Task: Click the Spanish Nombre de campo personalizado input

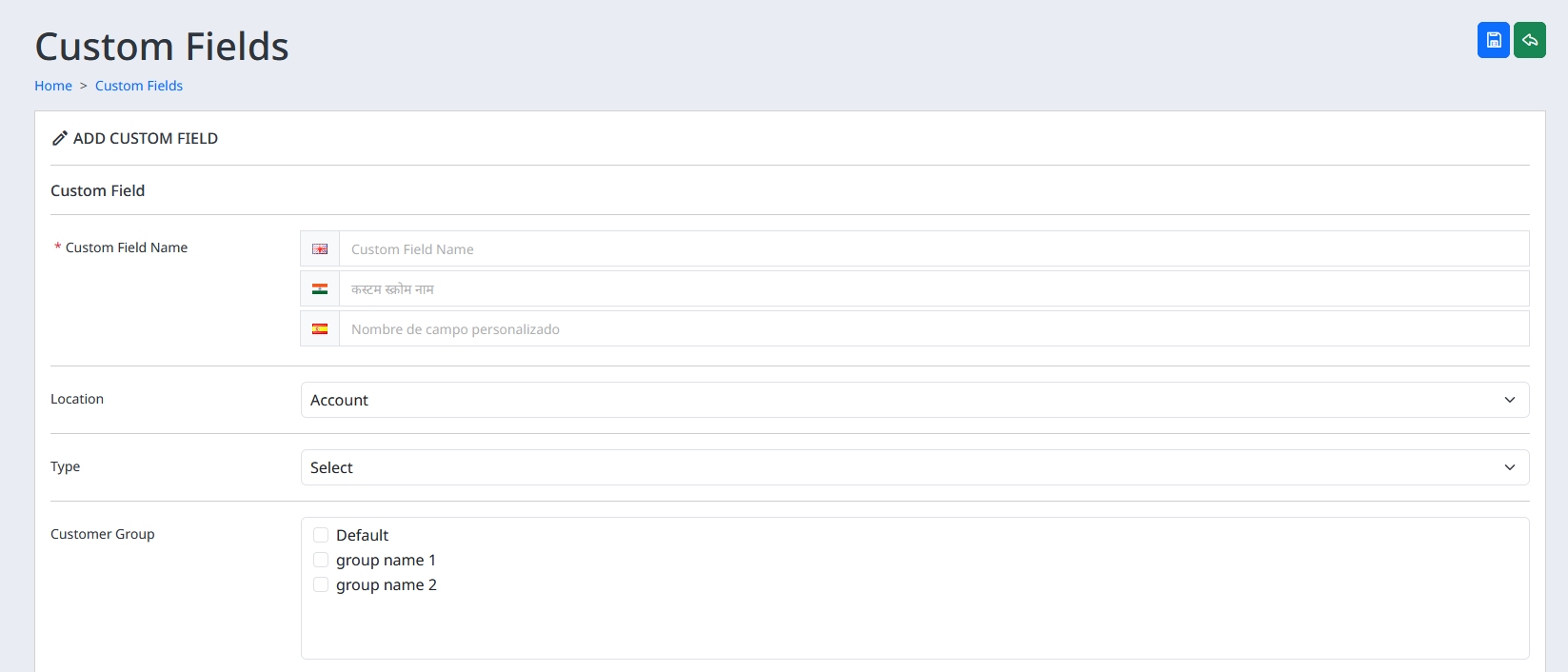Action: 933,329
